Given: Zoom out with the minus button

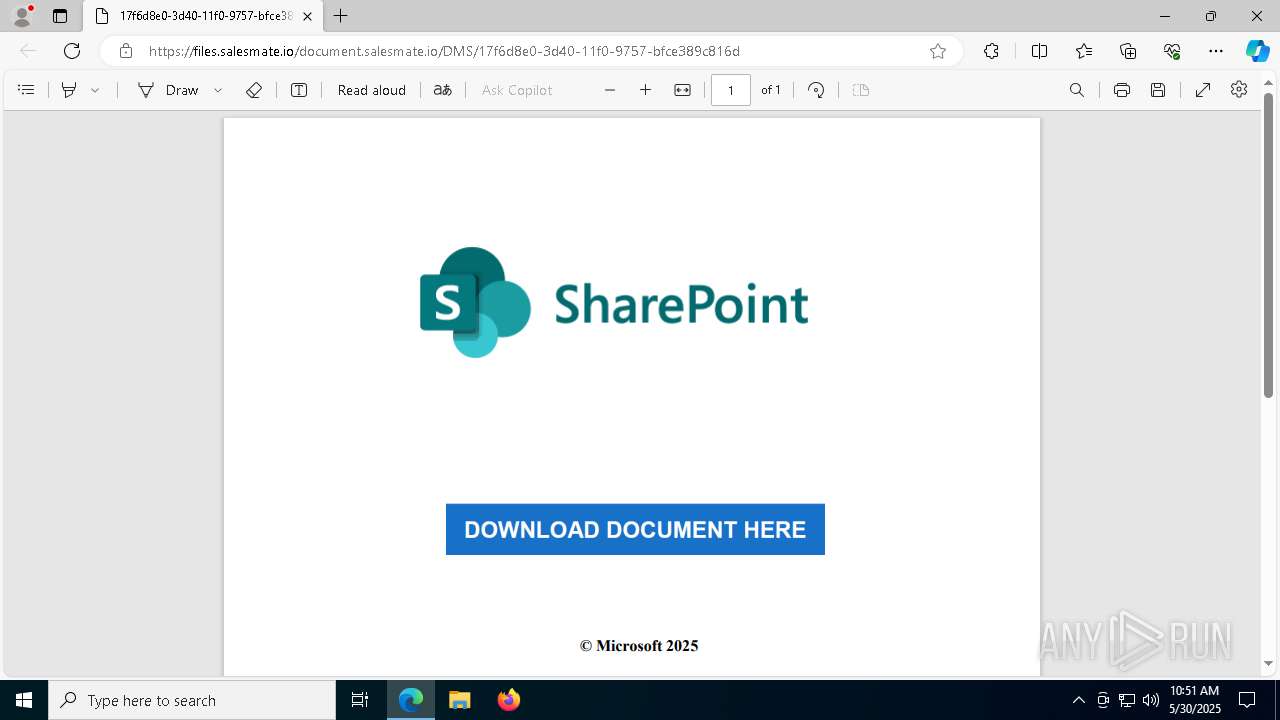Looking at the screenshot, I should [610, 90].
